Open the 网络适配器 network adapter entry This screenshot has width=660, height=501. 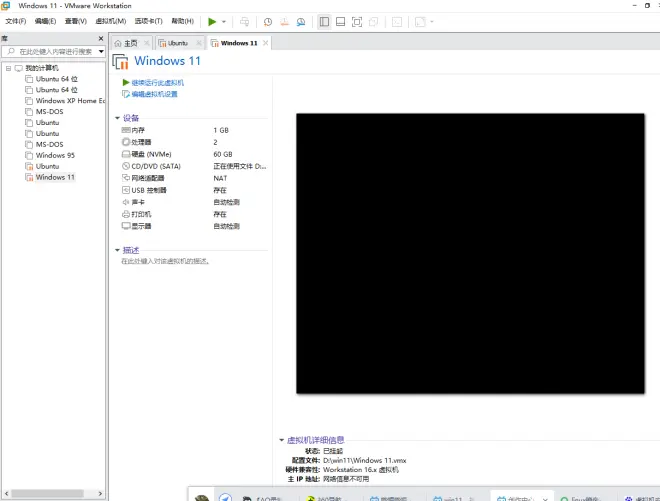click(143, 178)
